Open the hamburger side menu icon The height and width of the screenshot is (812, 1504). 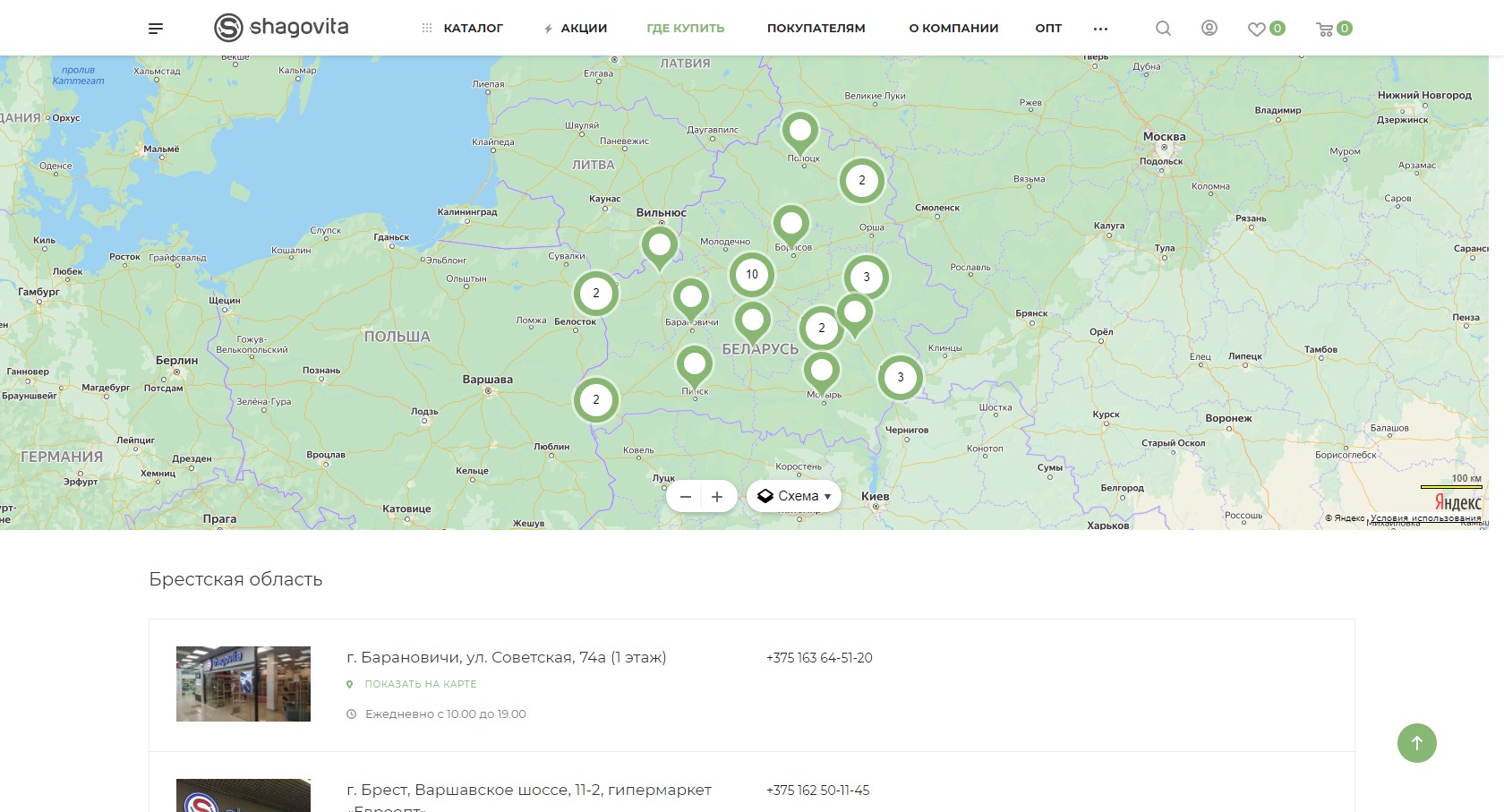(x=156, y=29)
